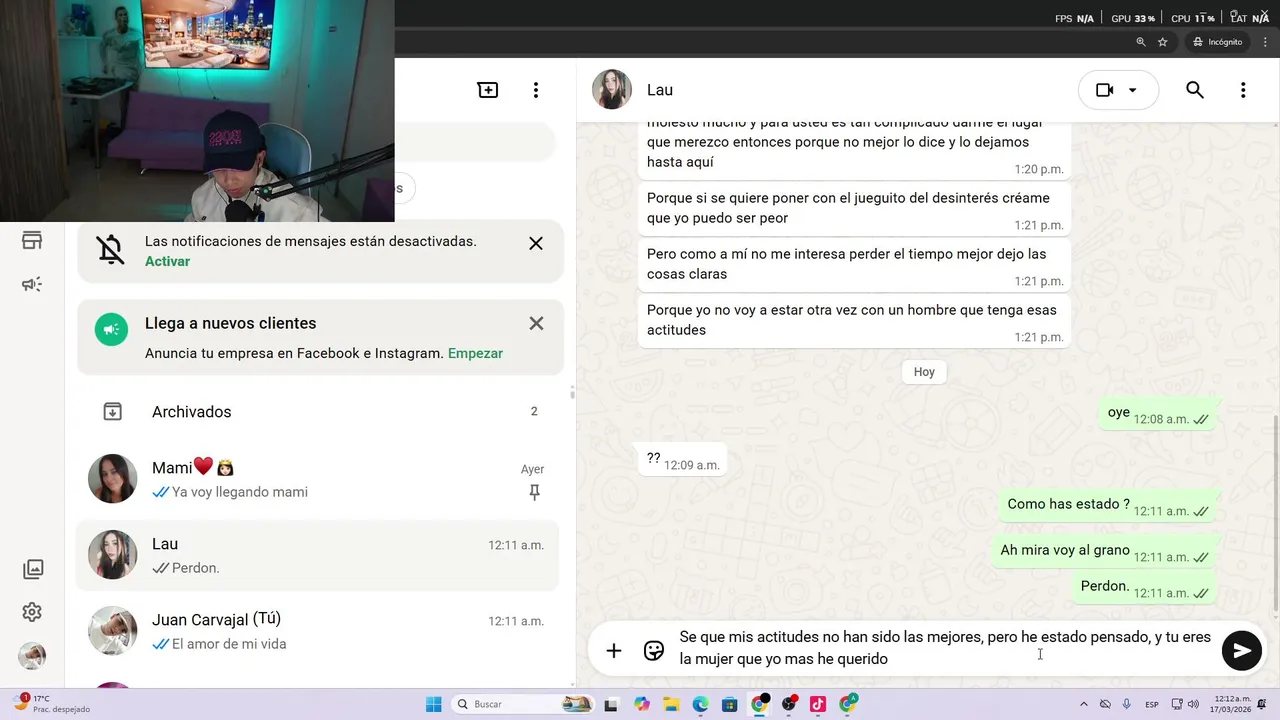The height and width of the screenshot is (720, 1280).
Task: Open the OBS icon on the taskbar
Action: (789, 704)
